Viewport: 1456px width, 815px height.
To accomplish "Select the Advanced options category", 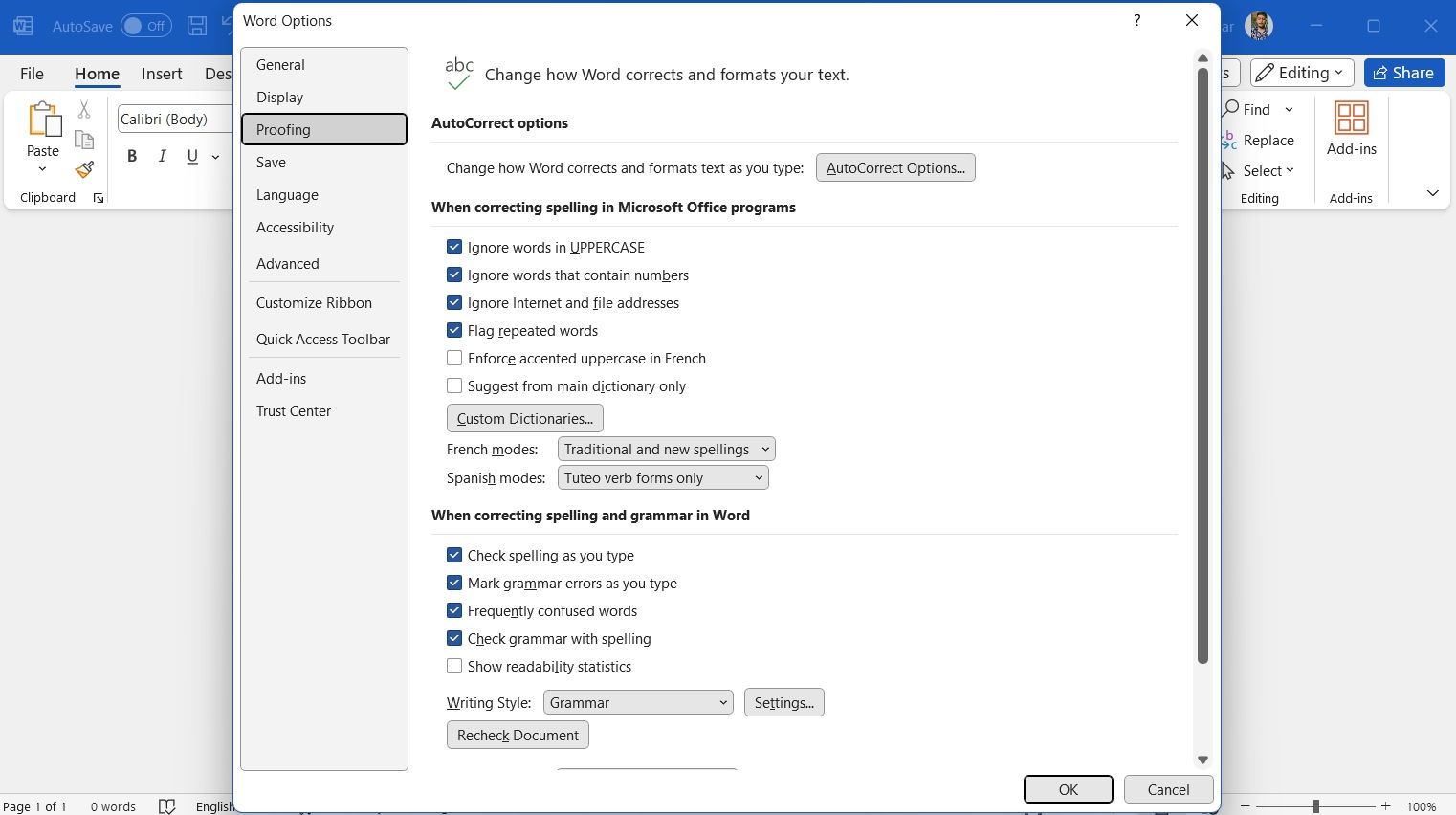I will [x=288, y=264].
